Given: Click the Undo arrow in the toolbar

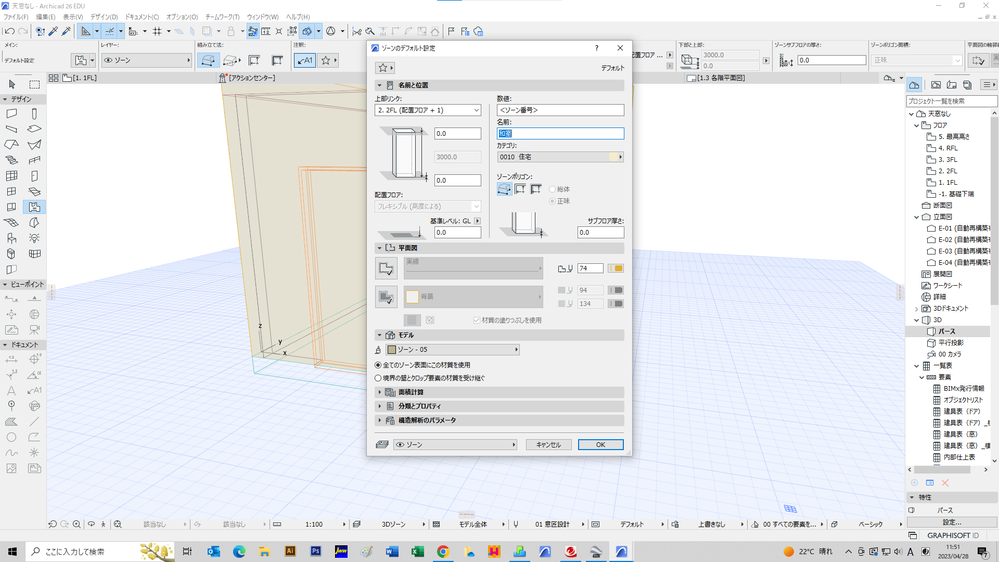Looking at the screenshot, I should coord(9,31).
